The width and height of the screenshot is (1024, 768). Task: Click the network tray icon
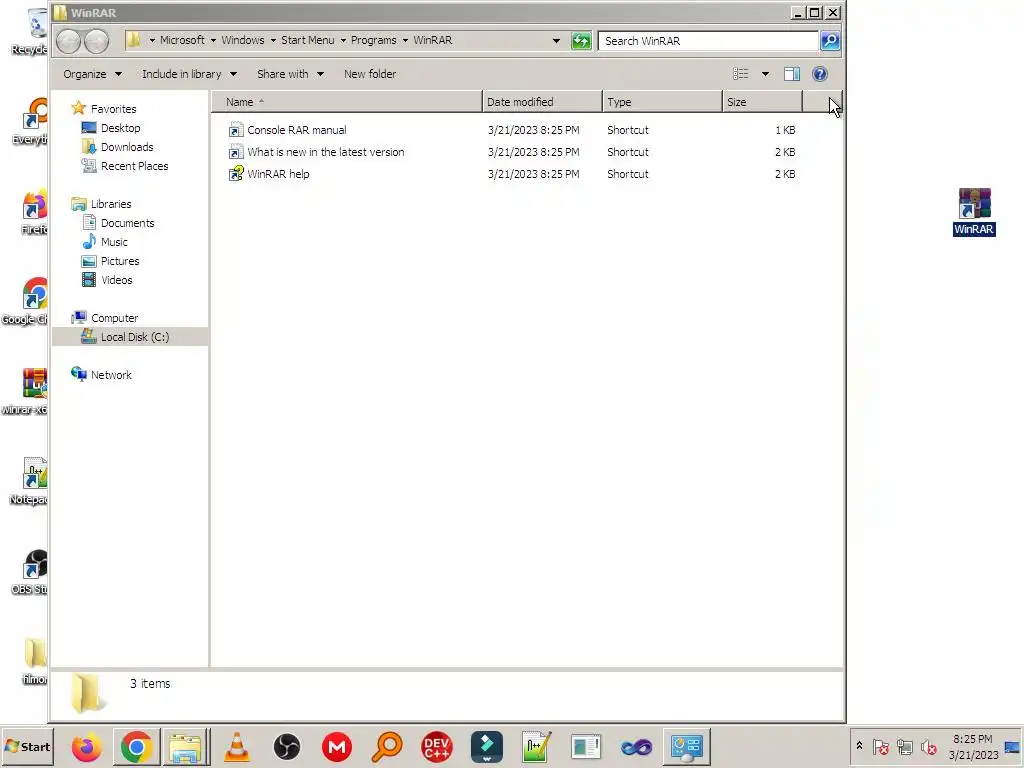(x=904, y=746)
